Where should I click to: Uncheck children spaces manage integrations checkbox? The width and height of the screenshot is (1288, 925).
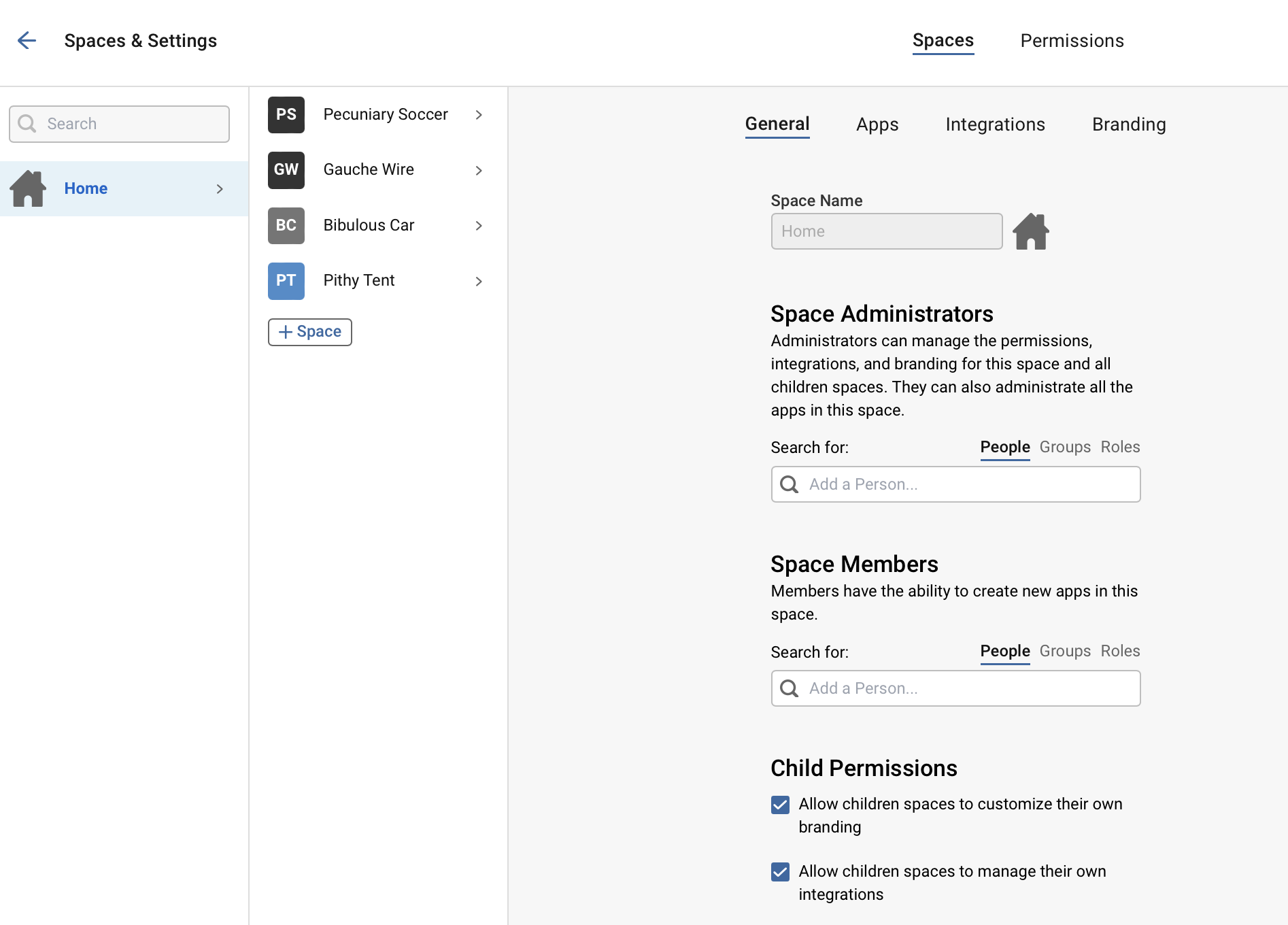780,872
